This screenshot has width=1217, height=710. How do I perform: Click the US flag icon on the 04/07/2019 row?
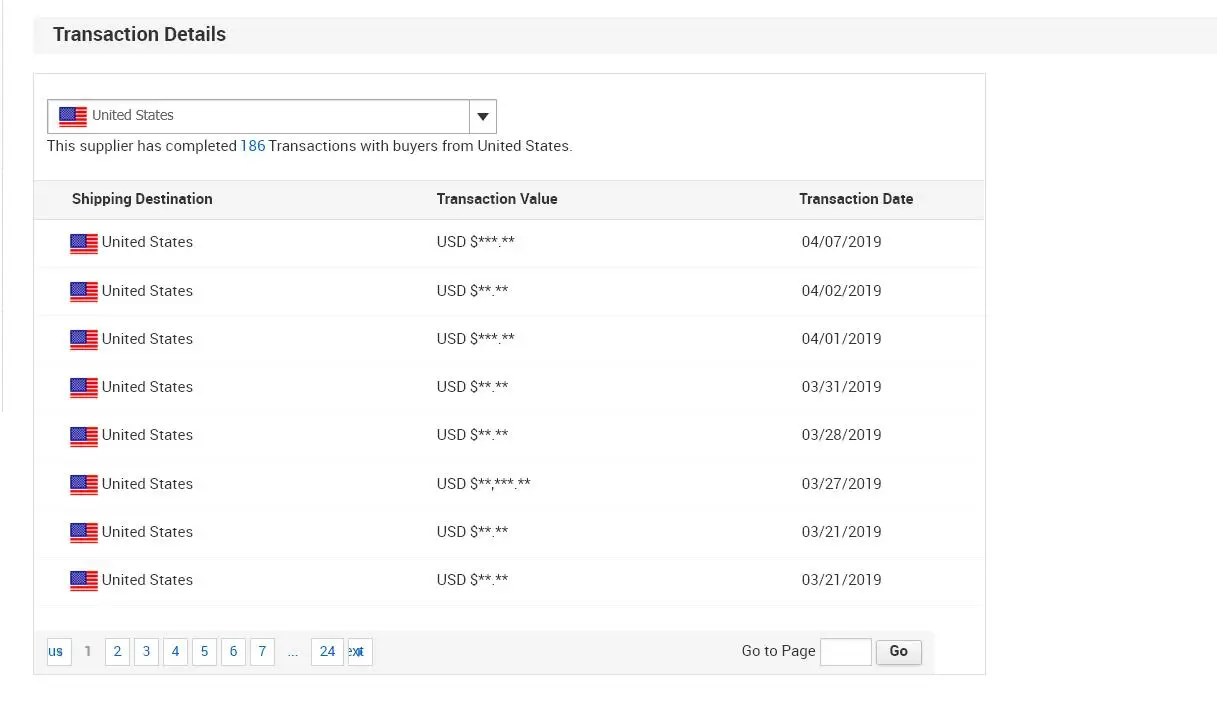point(83,243)
